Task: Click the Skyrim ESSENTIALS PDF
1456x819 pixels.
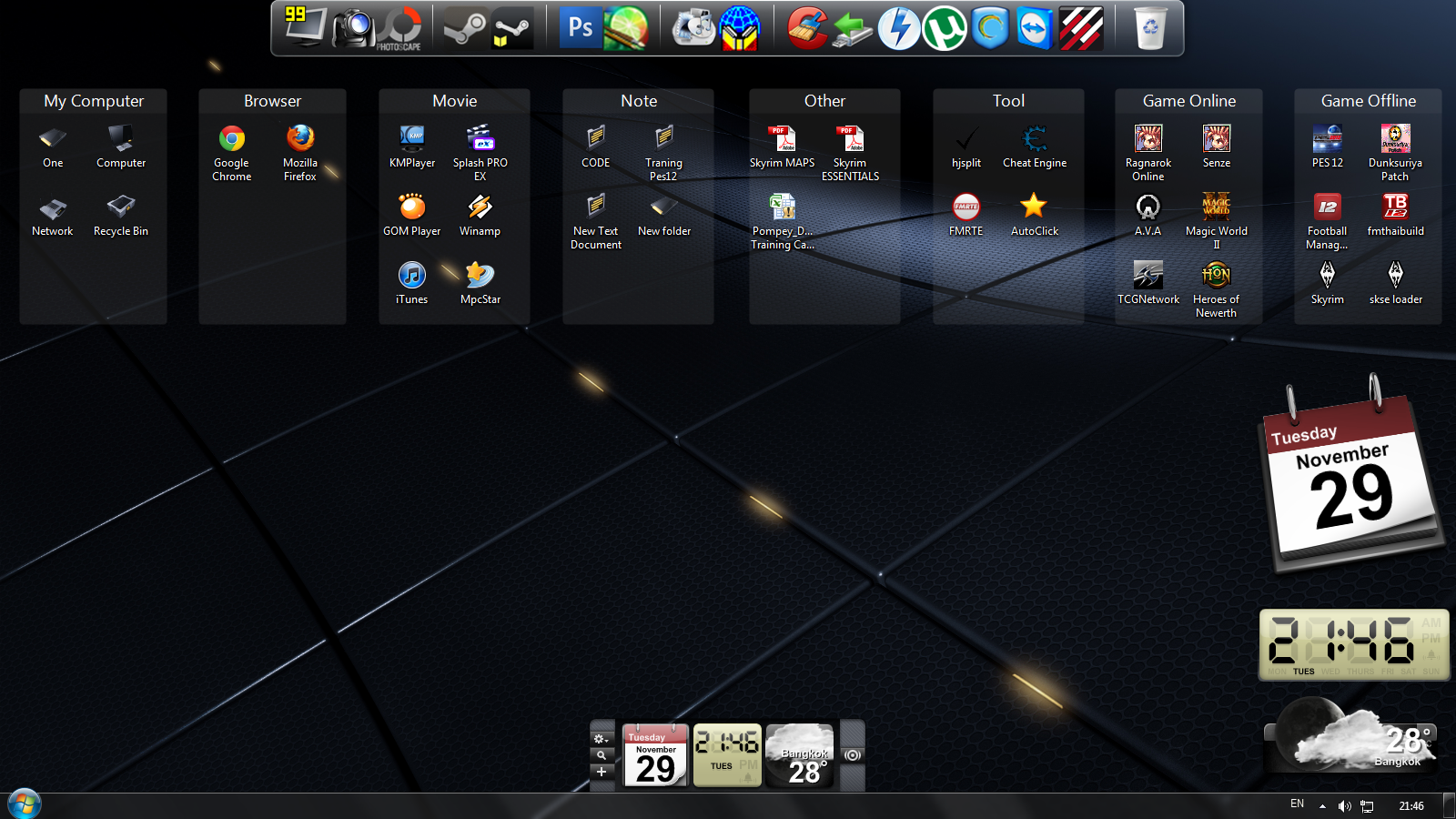Action: [851, 153]
